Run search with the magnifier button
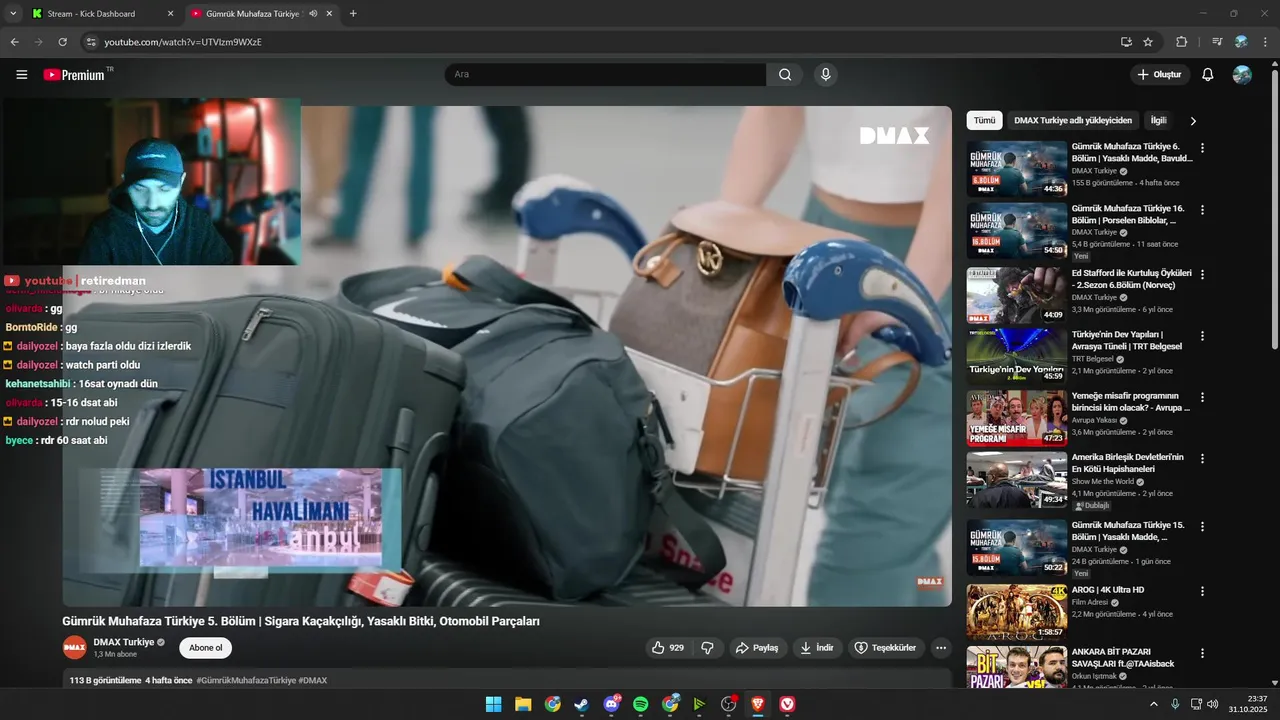The image size is (1280, 720). coord(785,74)
